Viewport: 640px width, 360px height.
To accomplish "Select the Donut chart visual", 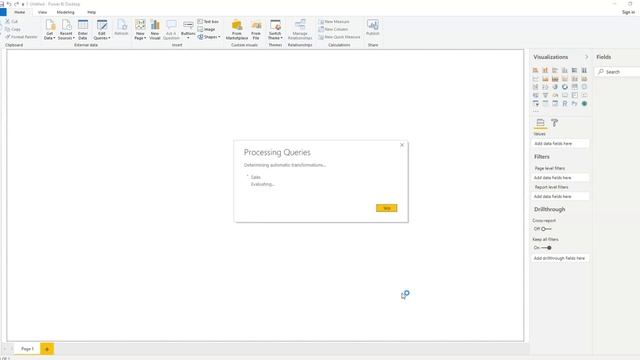I will (565, 87).
